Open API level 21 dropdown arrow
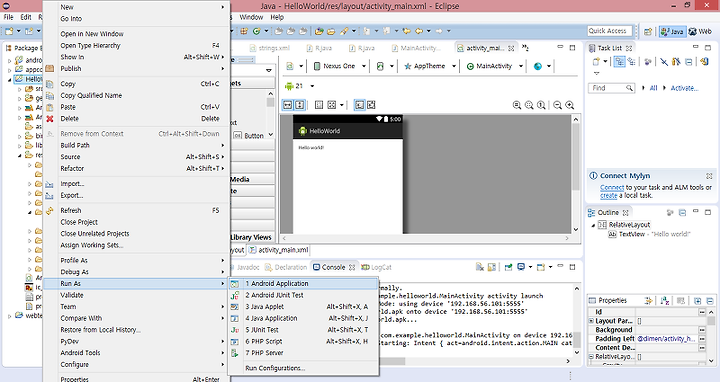The width and height of the screenshot is (720, 382). (x=312, y=86)
